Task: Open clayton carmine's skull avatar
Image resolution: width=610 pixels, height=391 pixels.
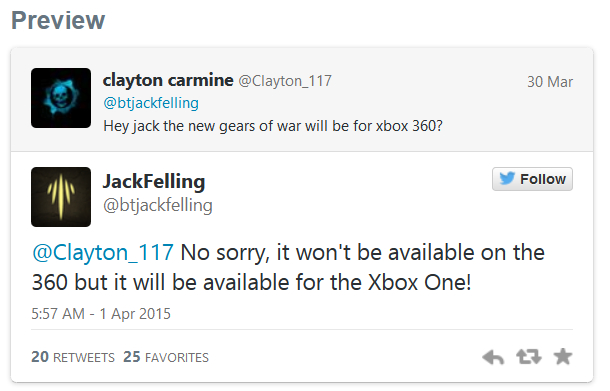Action: tap(61, 98)
